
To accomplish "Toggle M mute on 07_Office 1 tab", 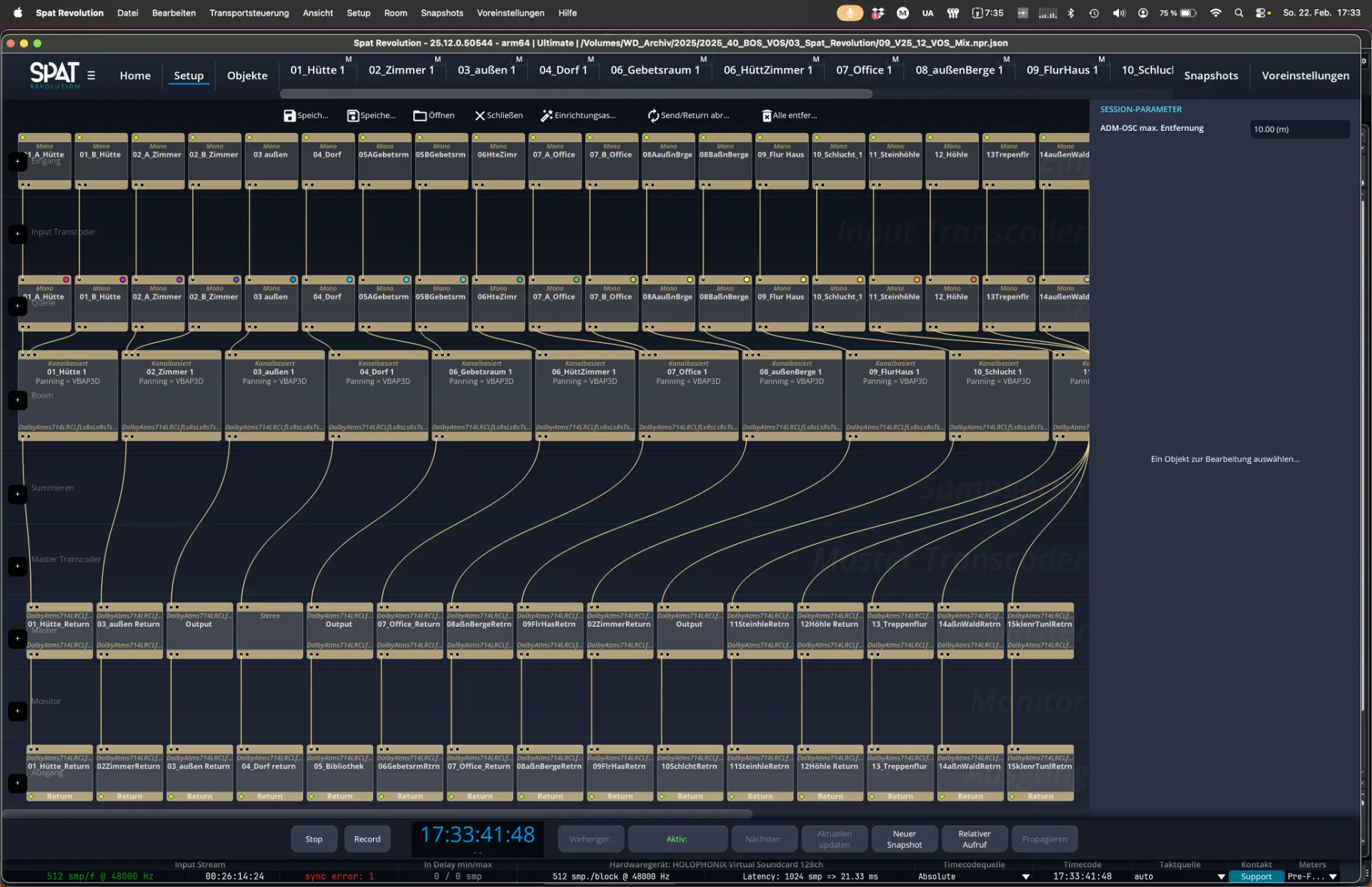I will coord(895,59).
